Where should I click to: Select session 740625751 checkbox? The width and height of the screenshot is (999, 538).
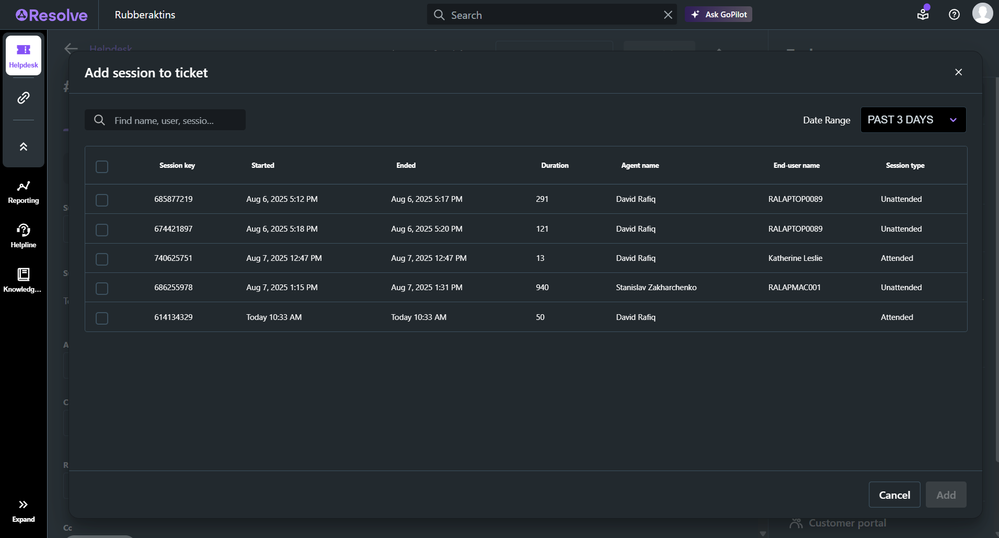[102, 259]
